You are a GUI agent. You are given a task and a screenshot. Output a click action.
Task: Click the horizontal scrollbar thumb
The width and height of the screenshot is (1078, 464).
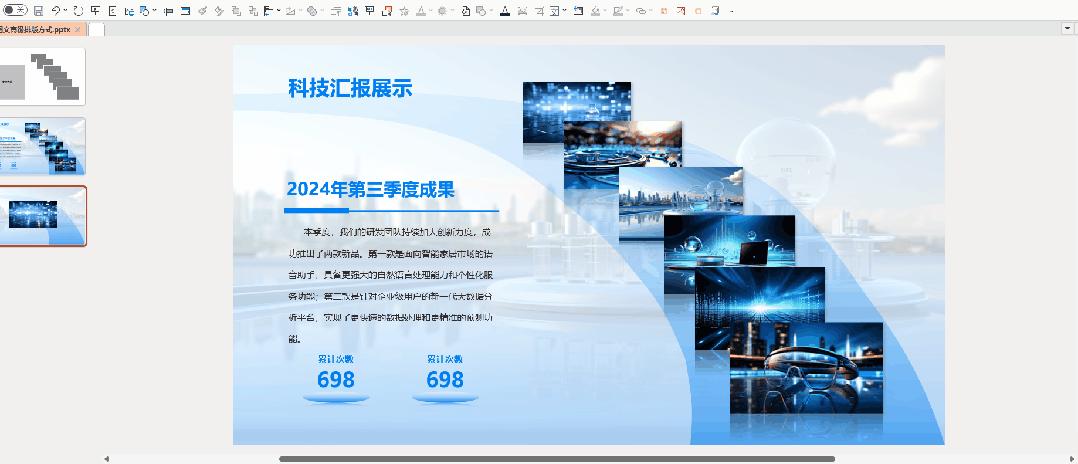[x=557, y=459]
